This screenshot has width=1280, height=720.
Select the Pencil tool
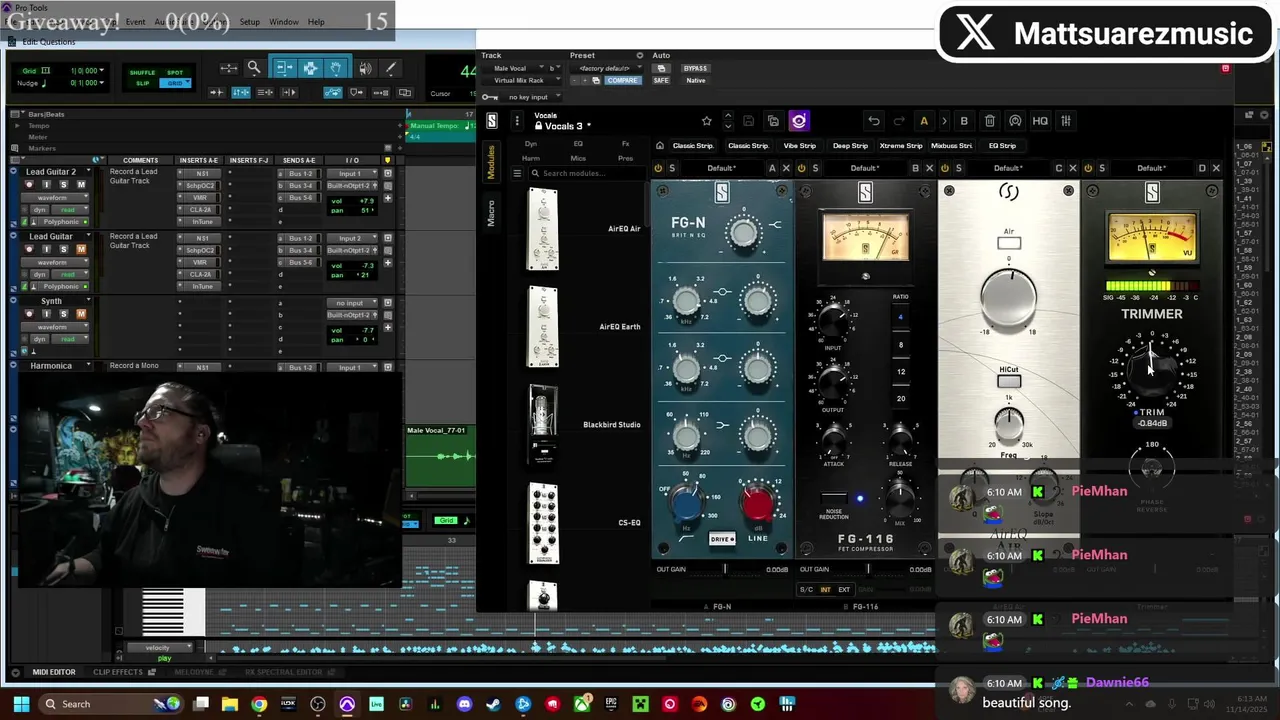coord(390,68)
